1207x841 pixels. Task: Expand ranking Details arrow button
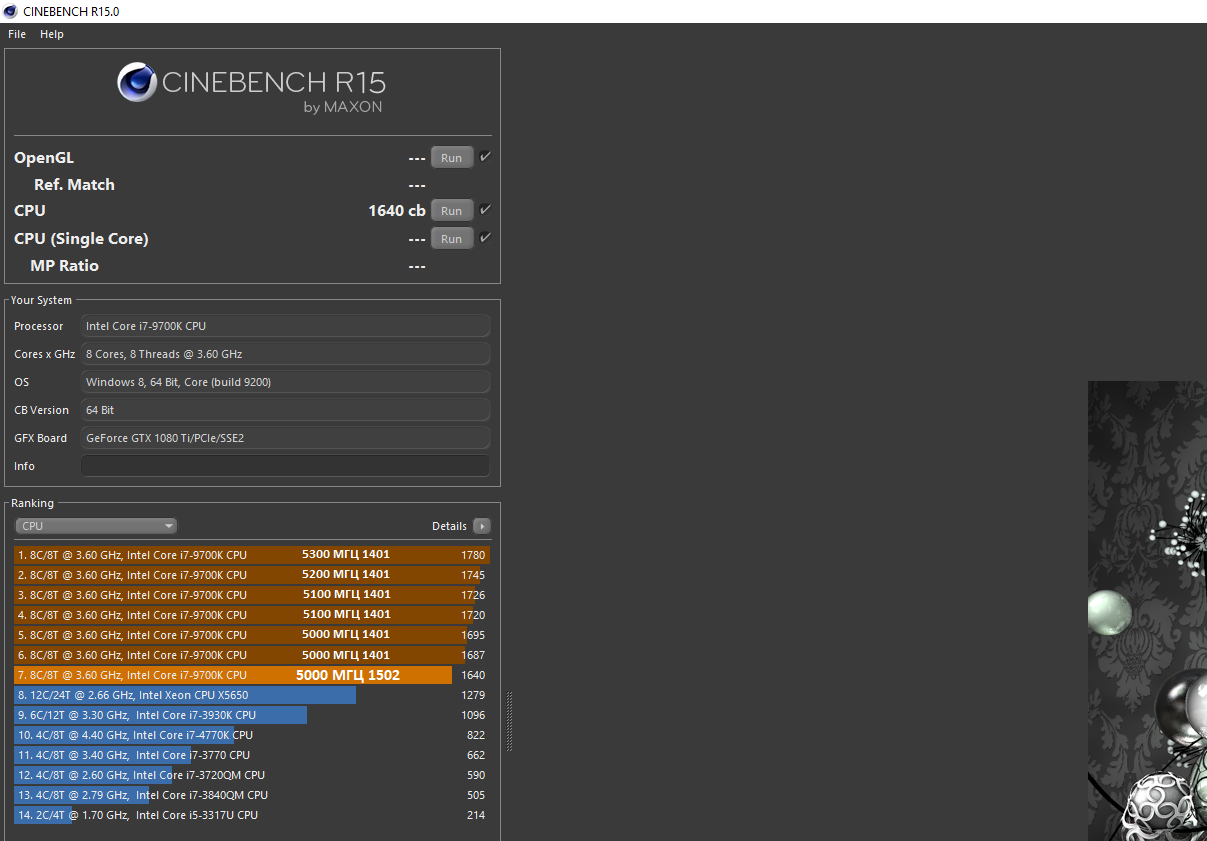pos(482,526)
